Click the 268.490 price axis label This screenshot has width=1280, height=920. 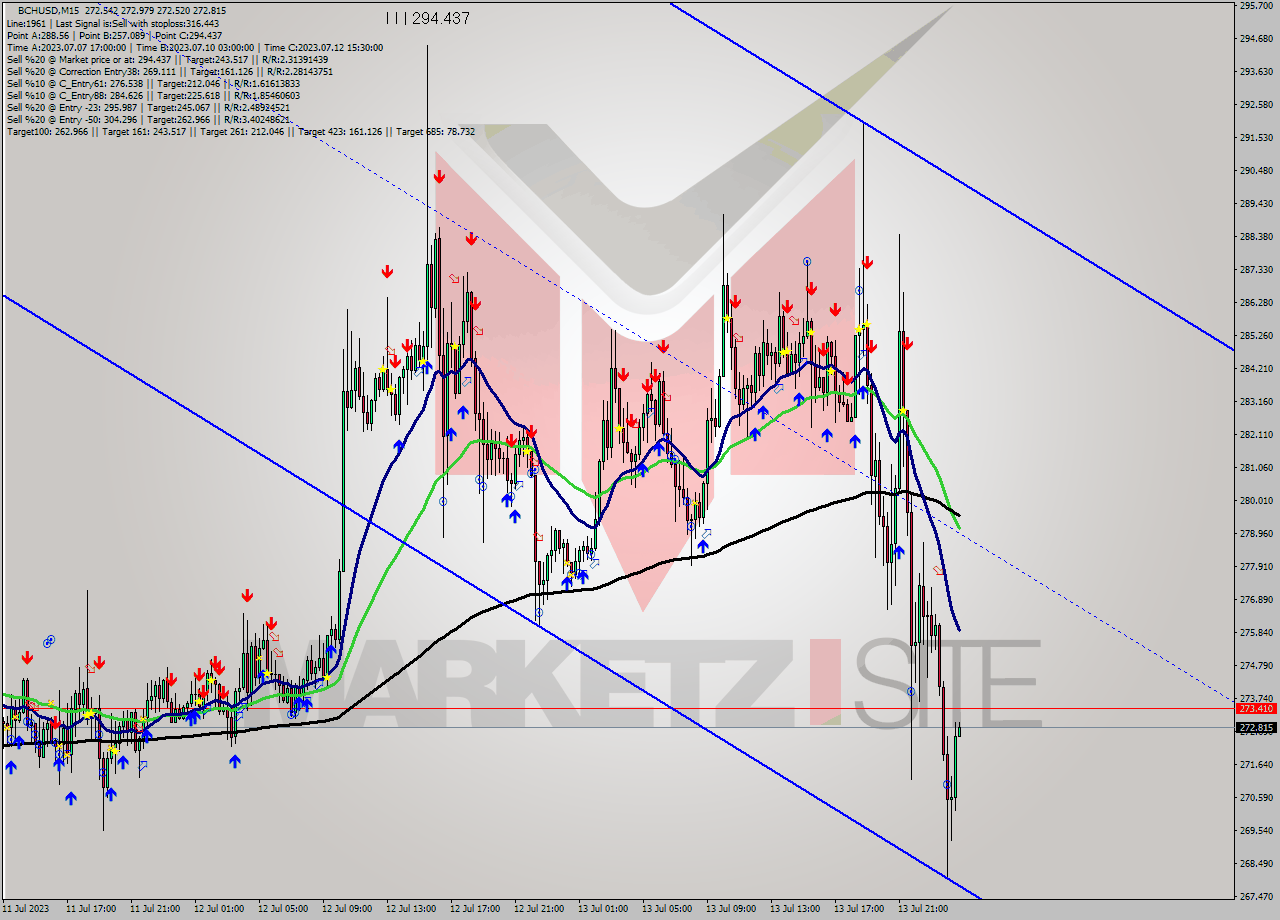tap(1256, 864)
